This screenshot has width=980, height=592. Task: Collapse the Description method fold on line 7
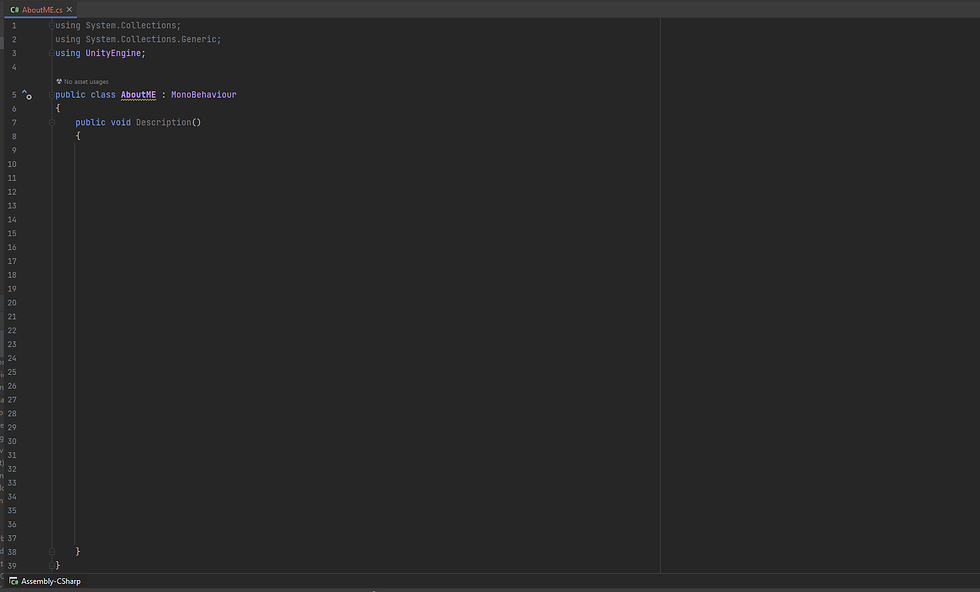pos(52,123)
